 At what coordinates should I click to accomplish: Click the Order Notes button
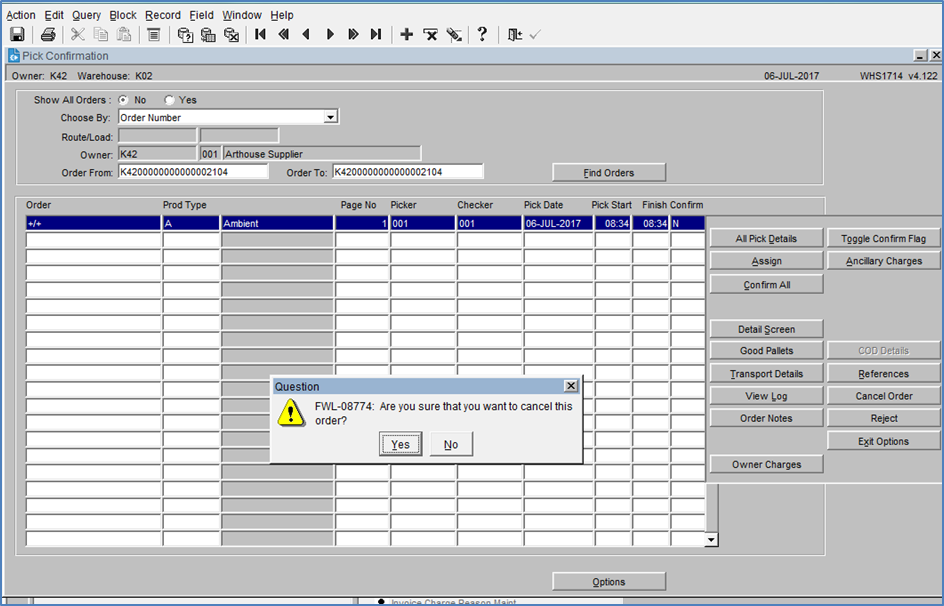(x=766, y=418)
